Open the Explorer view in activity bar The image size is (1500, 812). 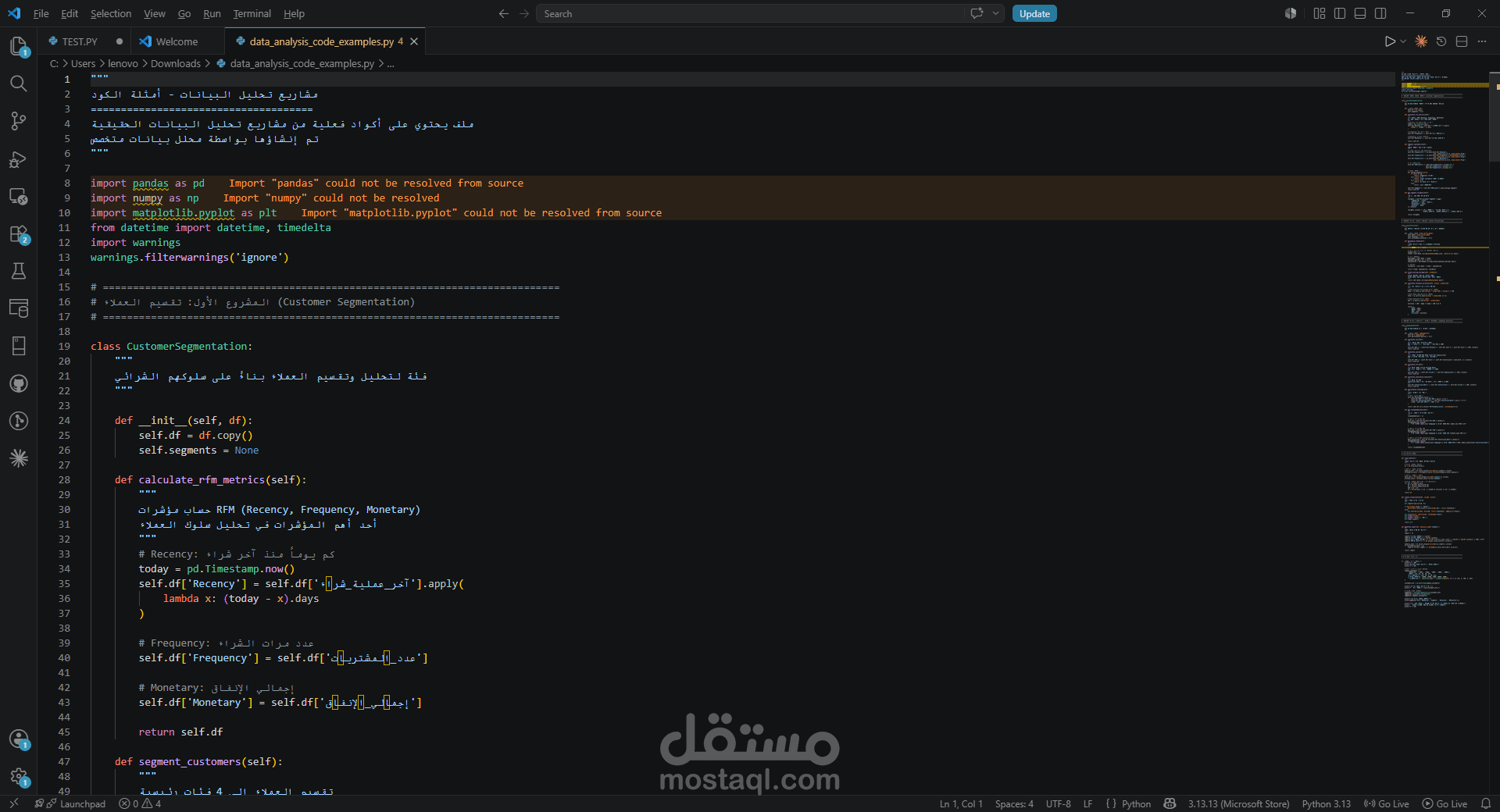[19, 46]
